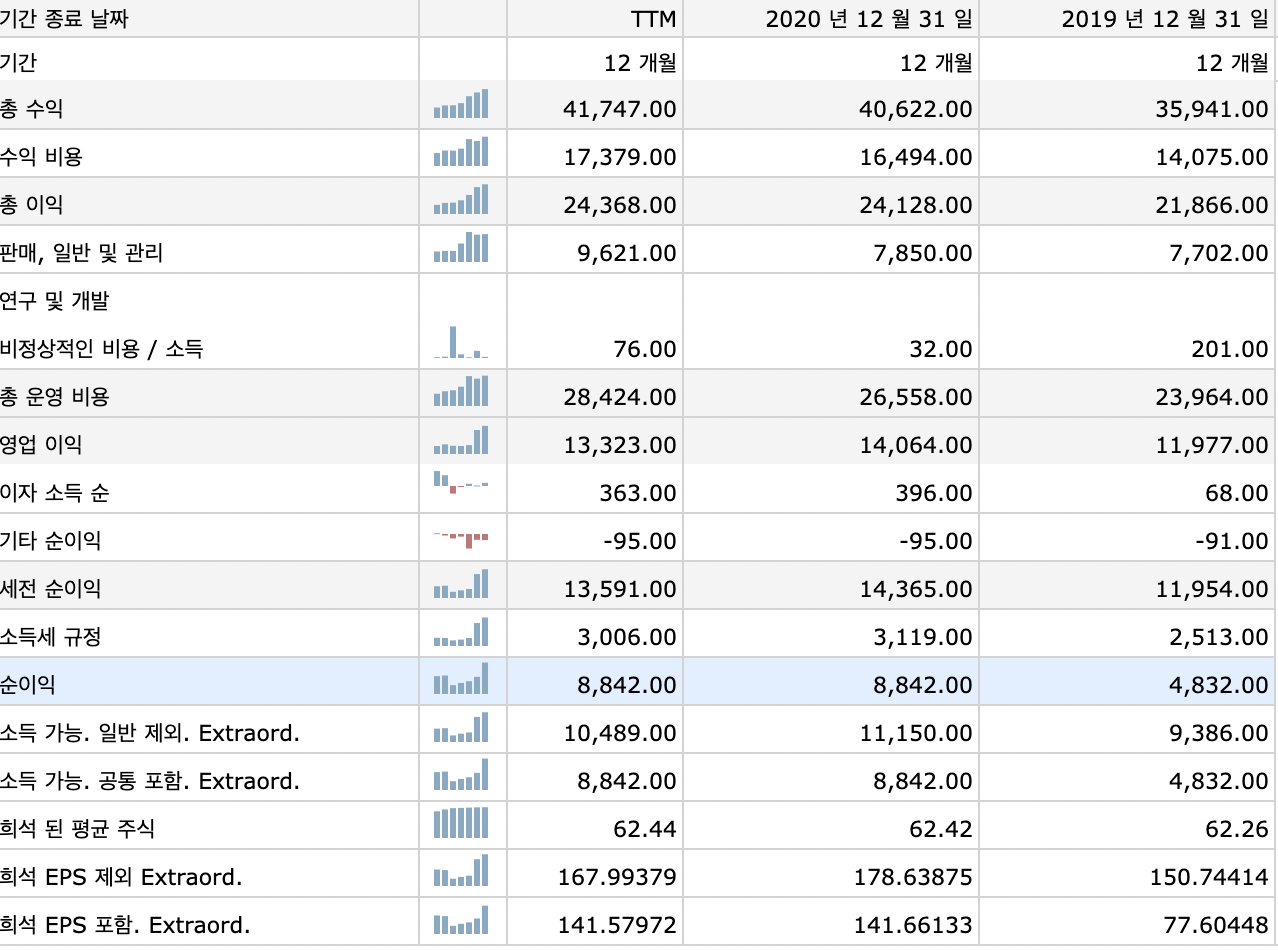Viewport: 1278px width, 950px height.
Task: Open sparkline chart for 희석 된 평균 주식
Action: (461, 823)
